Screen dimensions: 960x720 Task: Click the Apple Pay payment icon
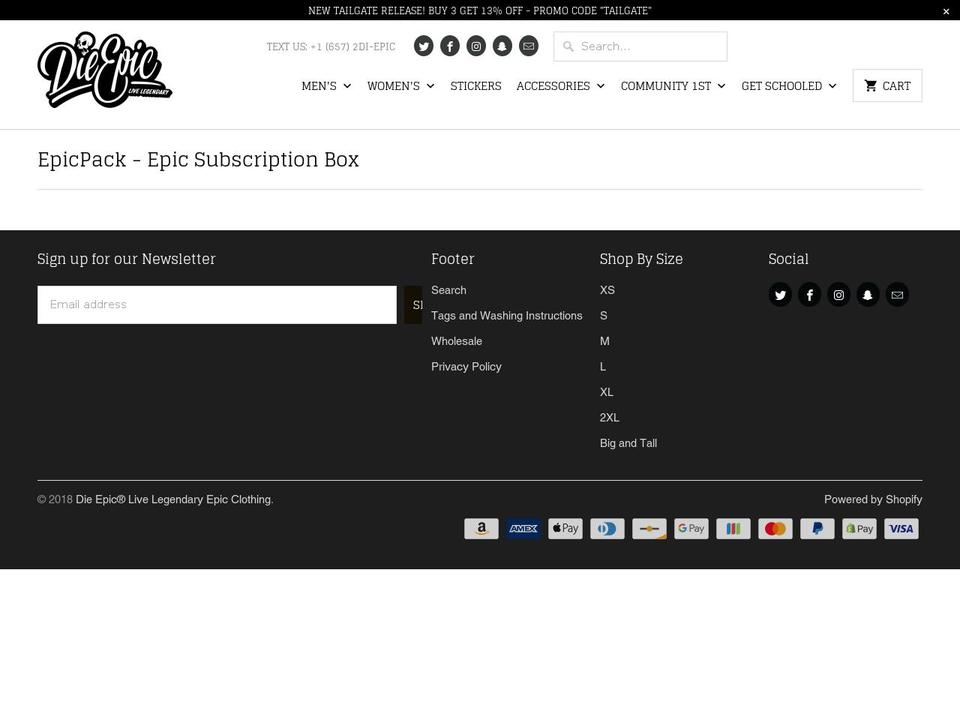(565, 529)
